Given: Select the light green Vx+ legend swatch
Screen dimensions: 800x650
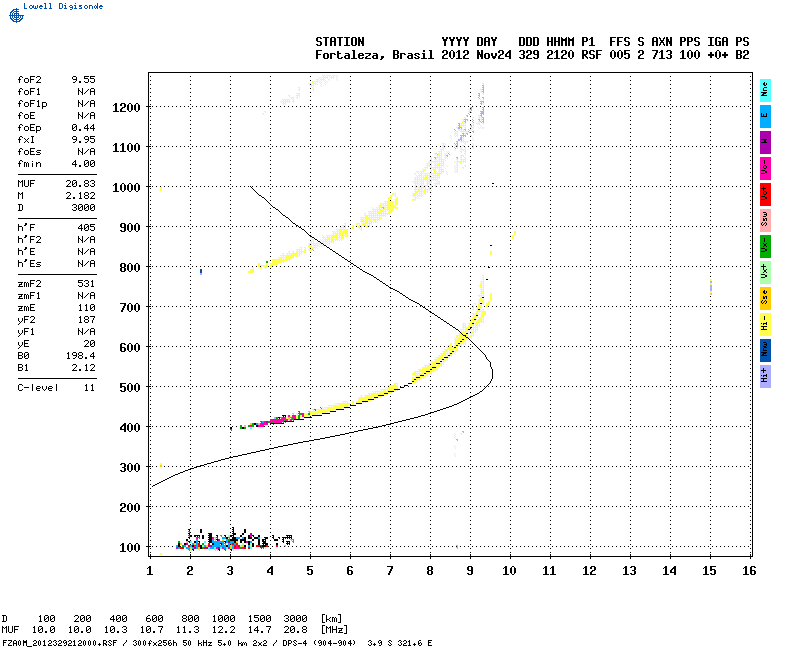Looking at the screenshot, I should click(x=765, y=272).
